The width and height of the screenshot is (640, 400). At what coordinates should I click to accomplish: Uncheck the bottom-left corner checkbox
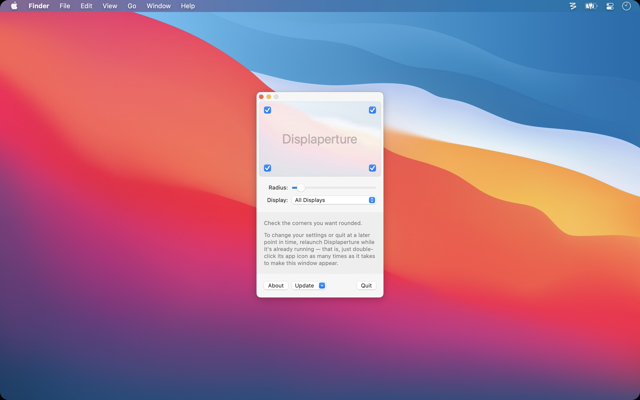coord(267,168)
